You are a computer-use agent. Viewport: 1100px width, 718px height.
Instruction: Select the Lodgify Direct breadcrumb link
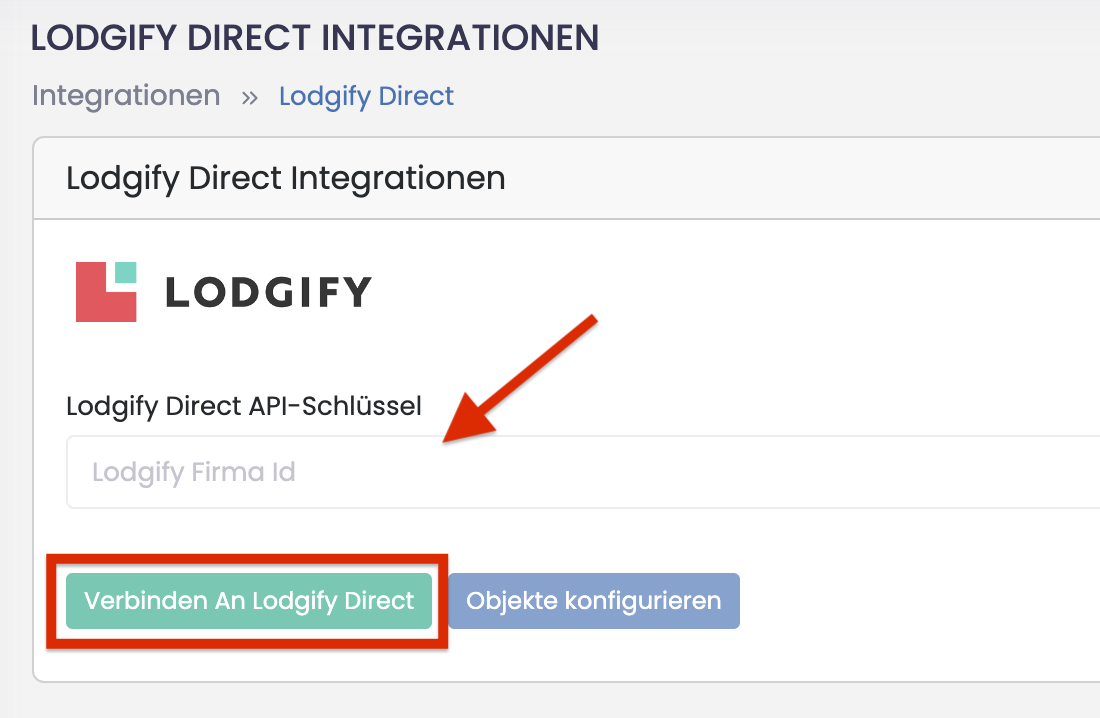pyautogui.click(x=366, y=96)
